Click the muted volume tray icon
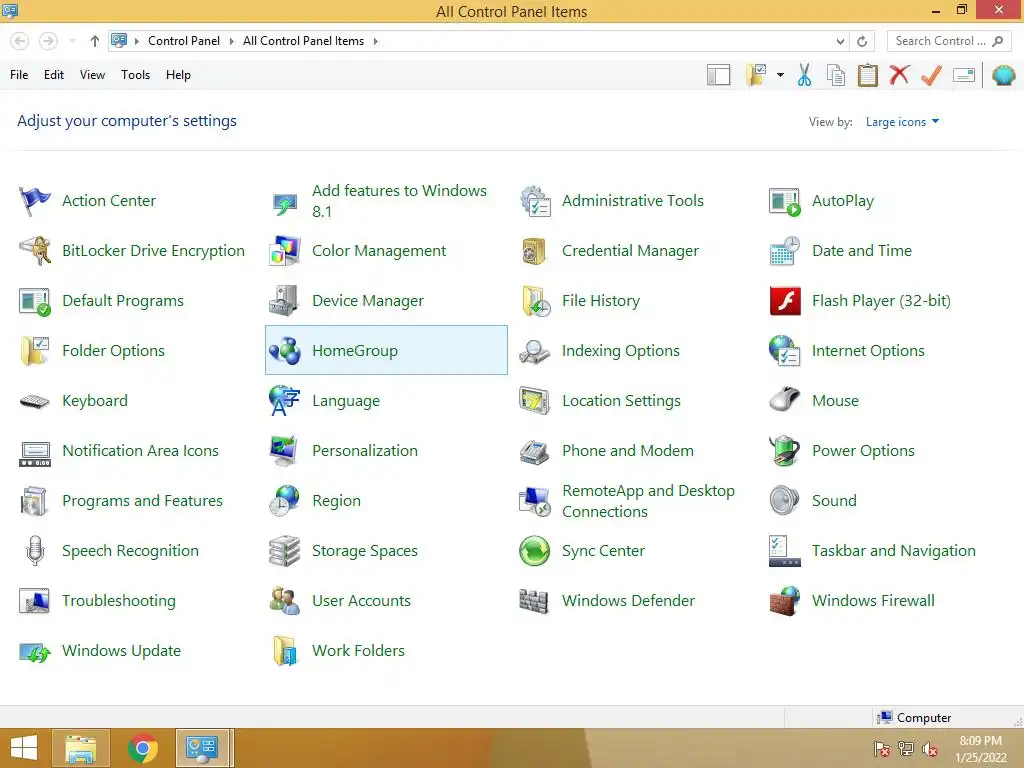 tap(929, 749)
